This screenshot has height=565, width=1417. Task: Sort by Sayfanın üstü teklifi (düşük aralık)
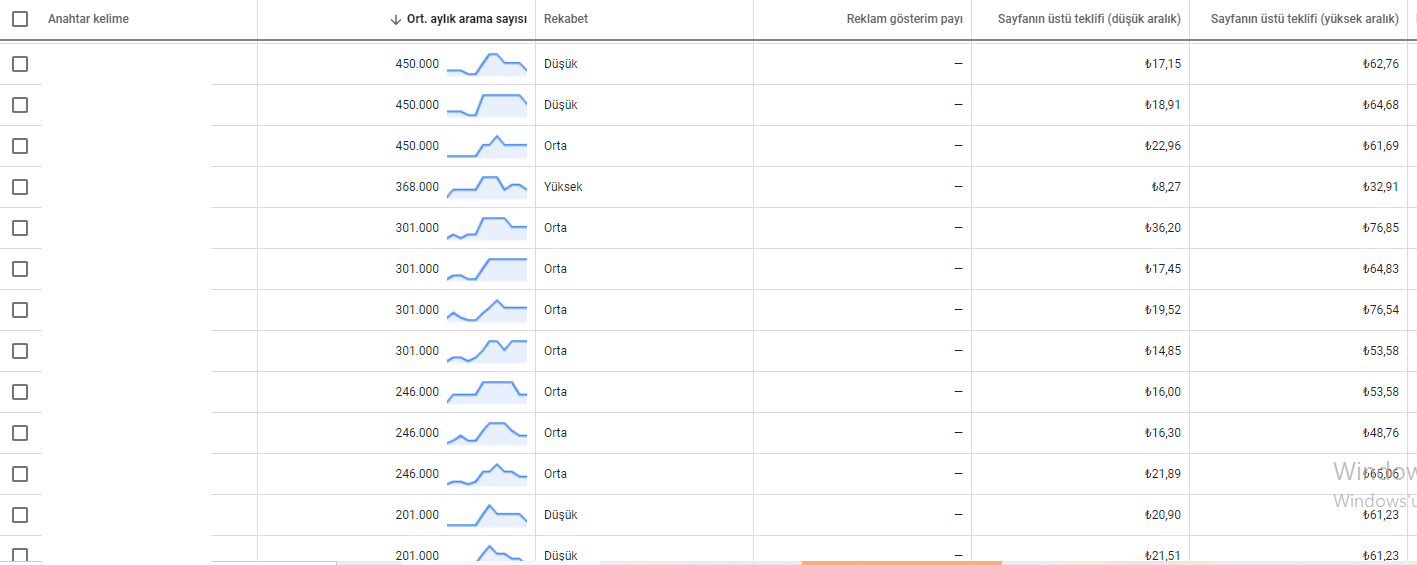(1089, 19)
